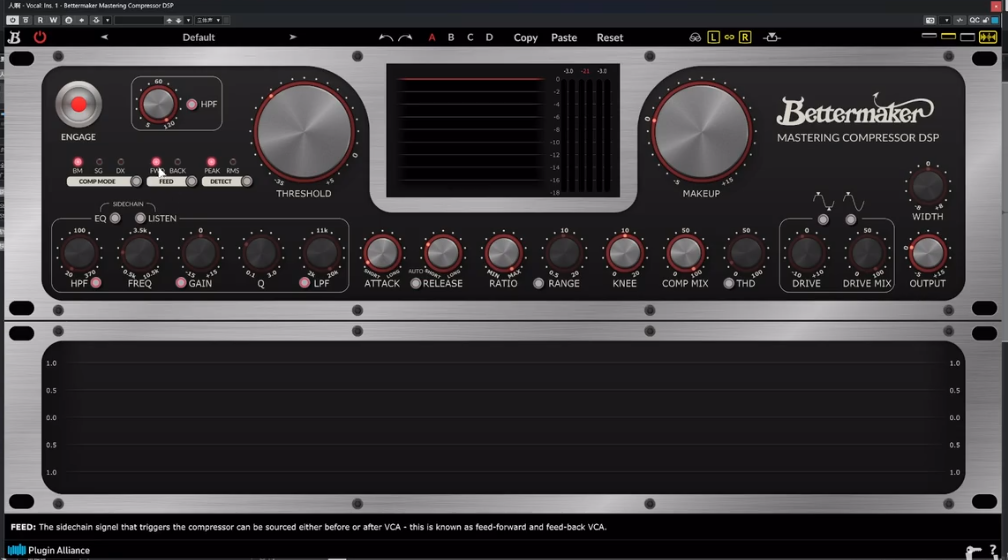
Task: Click the Reset button
Action: pyautogui.click(x=609, y=37)
